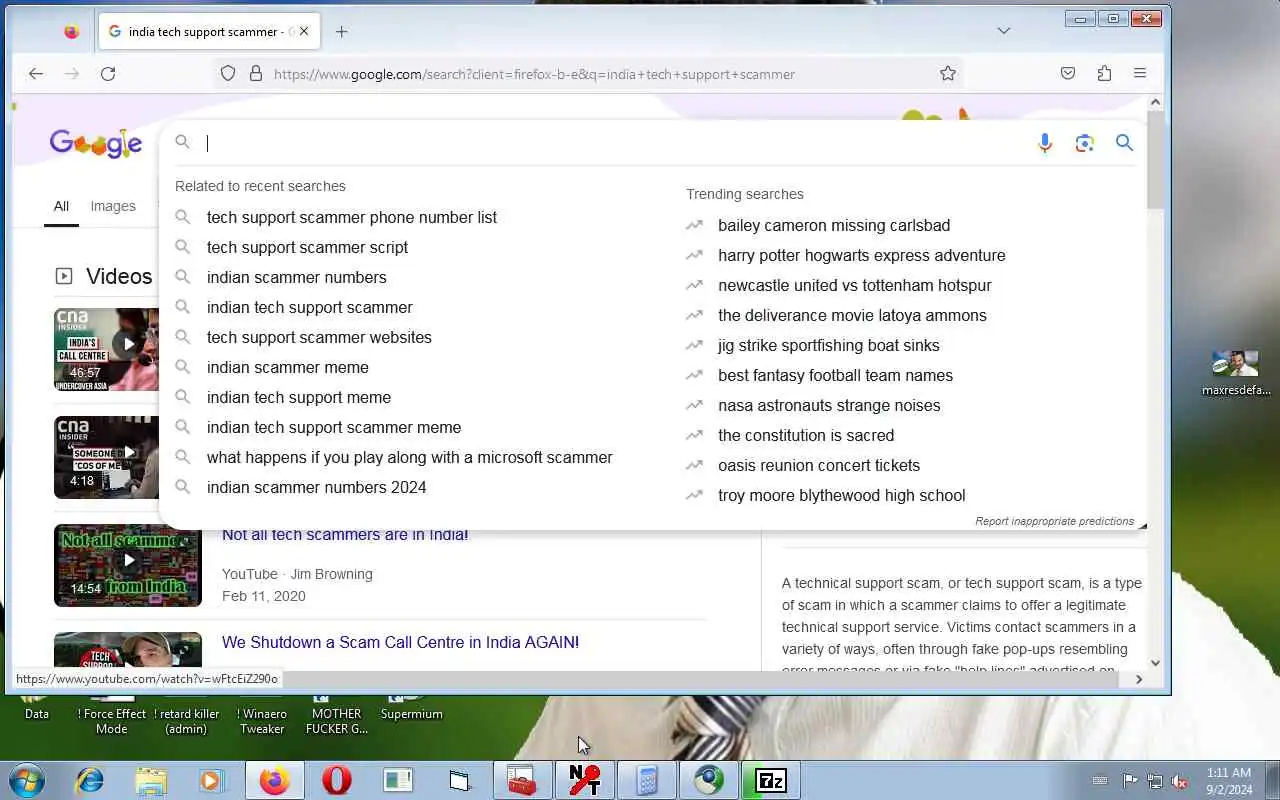Click the padlock site info icon
Viewport: 1280px width, 800px height.
tap(255, 74)
